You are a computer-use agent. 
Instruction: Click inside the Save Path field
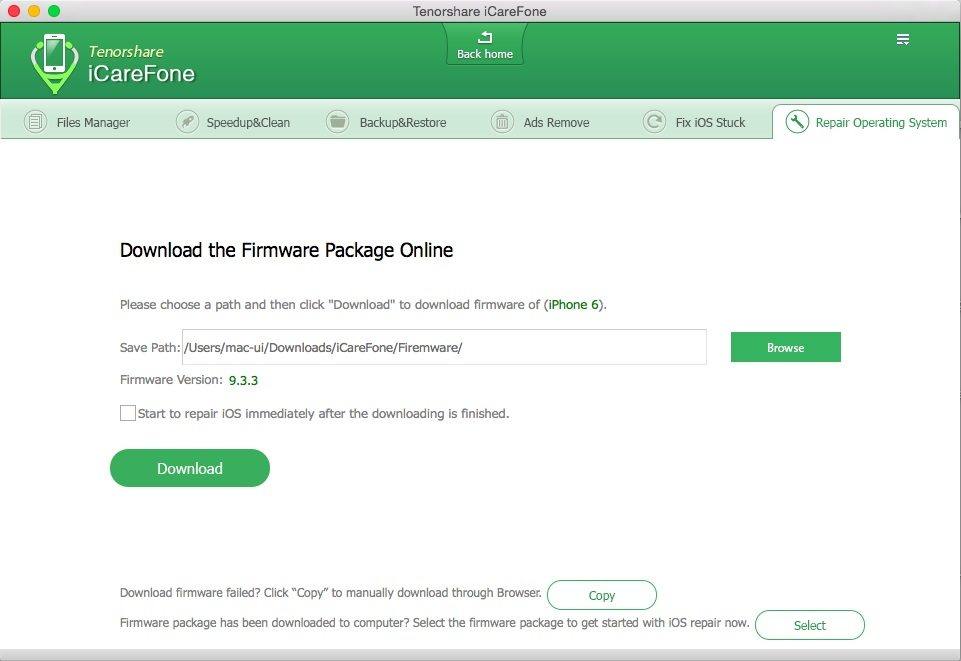[444, 347]
